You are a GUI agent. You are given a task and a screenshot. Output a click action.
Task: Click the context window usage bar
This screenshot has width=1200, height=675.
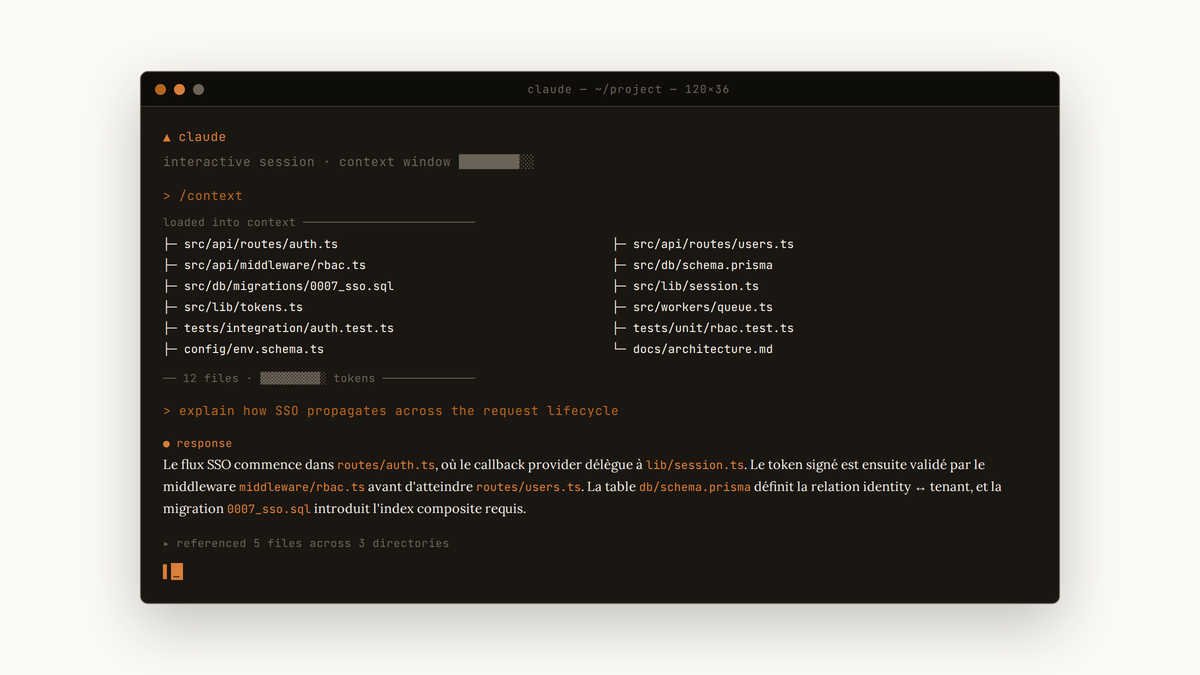496,162
